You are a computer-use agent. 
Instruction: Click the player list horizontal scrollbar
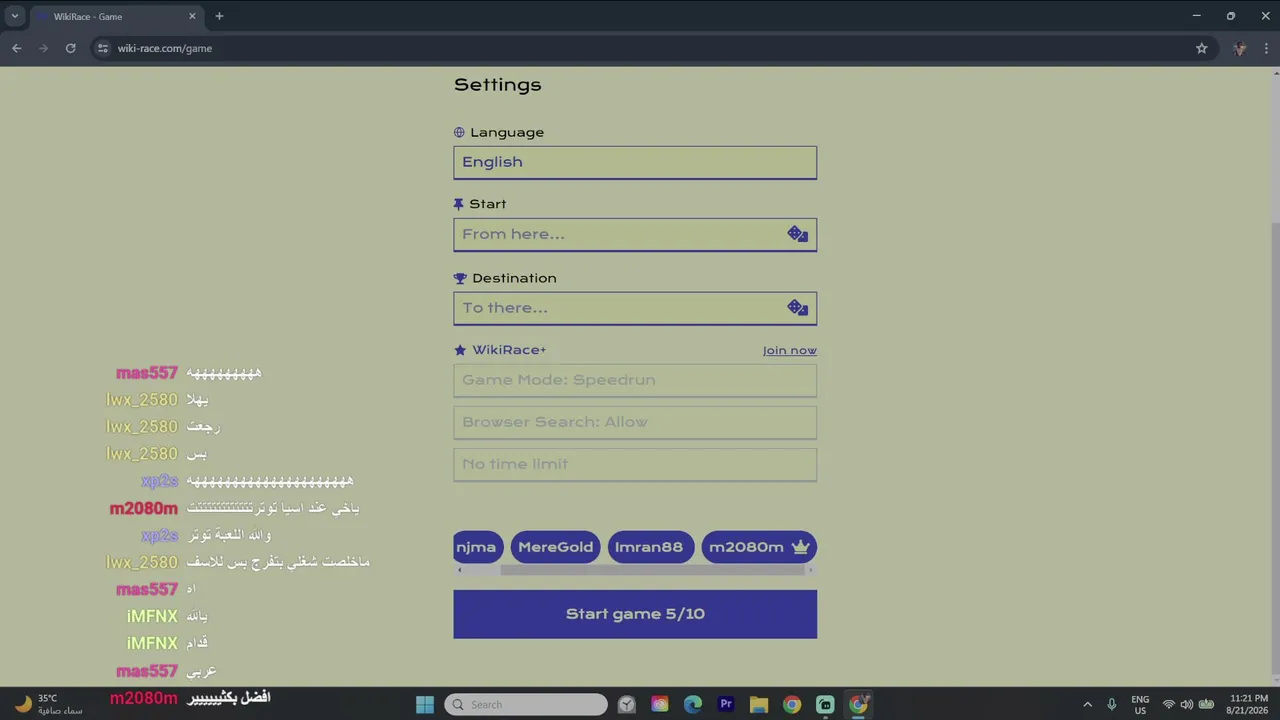point(652,570)
